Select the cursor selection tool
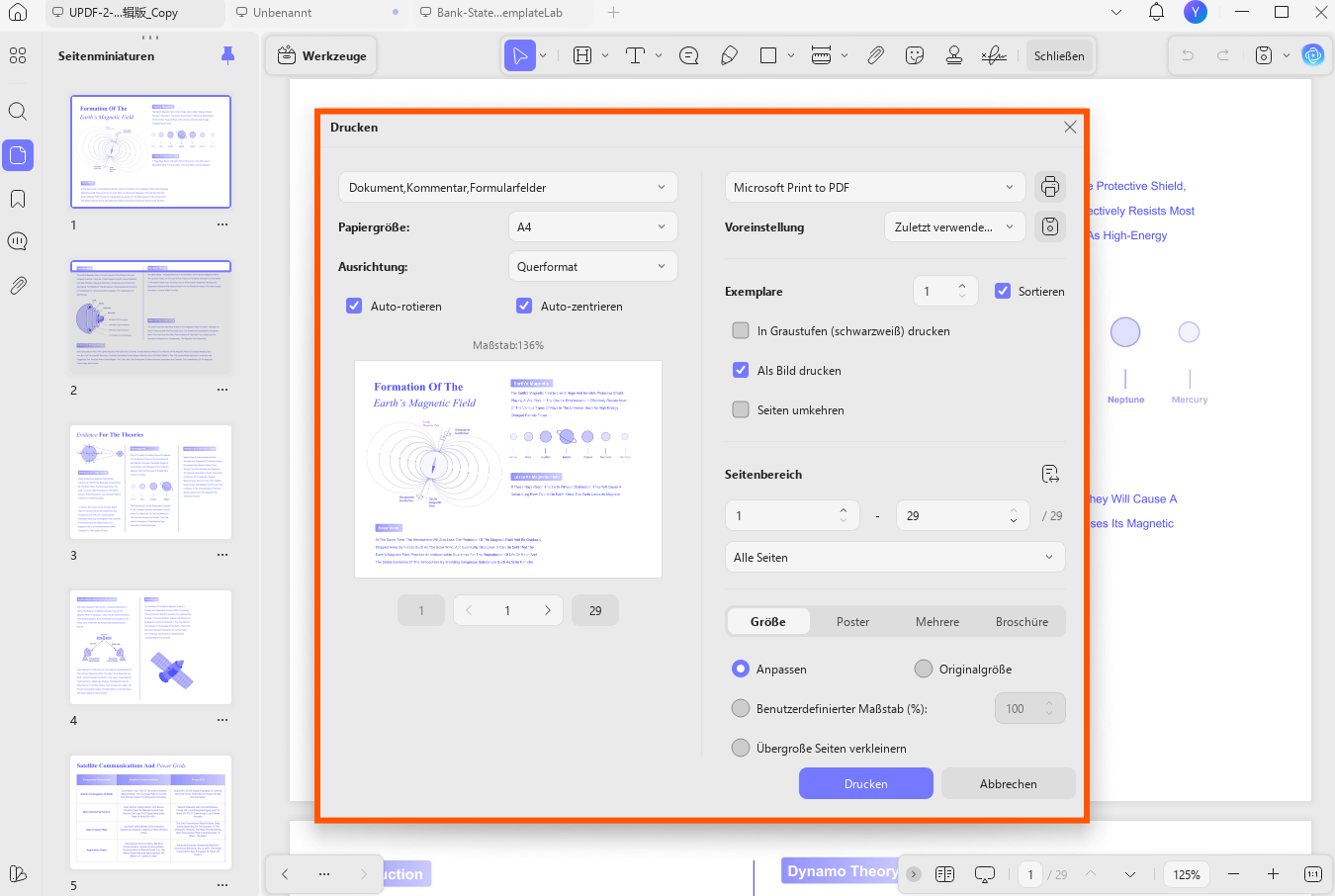Viewport: 1335px width, 896px height. (519, 56)
